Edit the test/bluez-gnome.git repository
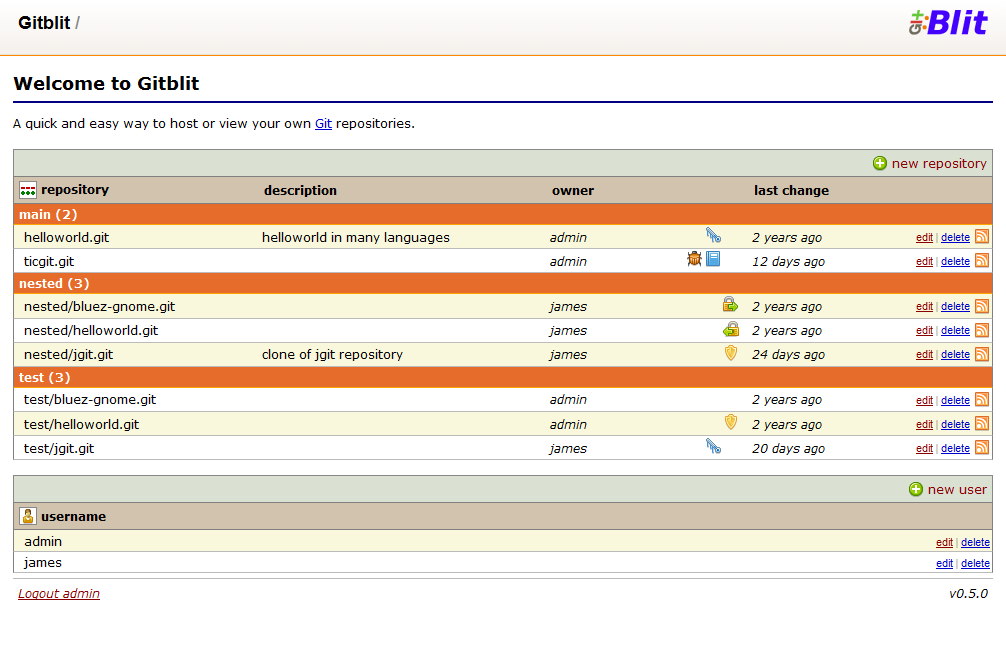Screen dimensions: 1006x656 [924, 401]
